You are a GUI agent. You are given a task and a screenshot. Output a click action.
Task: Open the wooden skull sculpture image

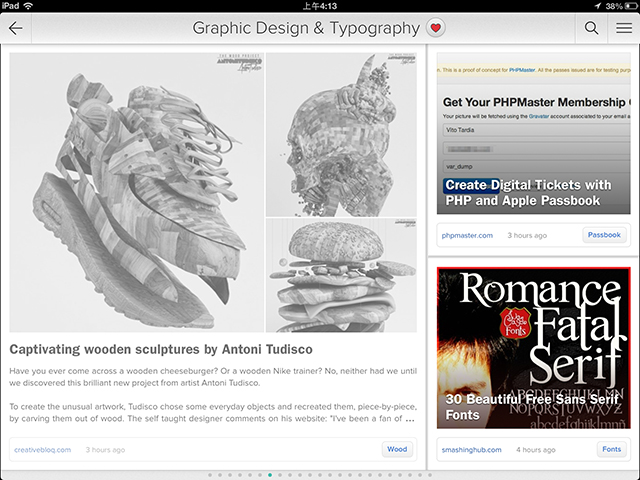(341, 134)
